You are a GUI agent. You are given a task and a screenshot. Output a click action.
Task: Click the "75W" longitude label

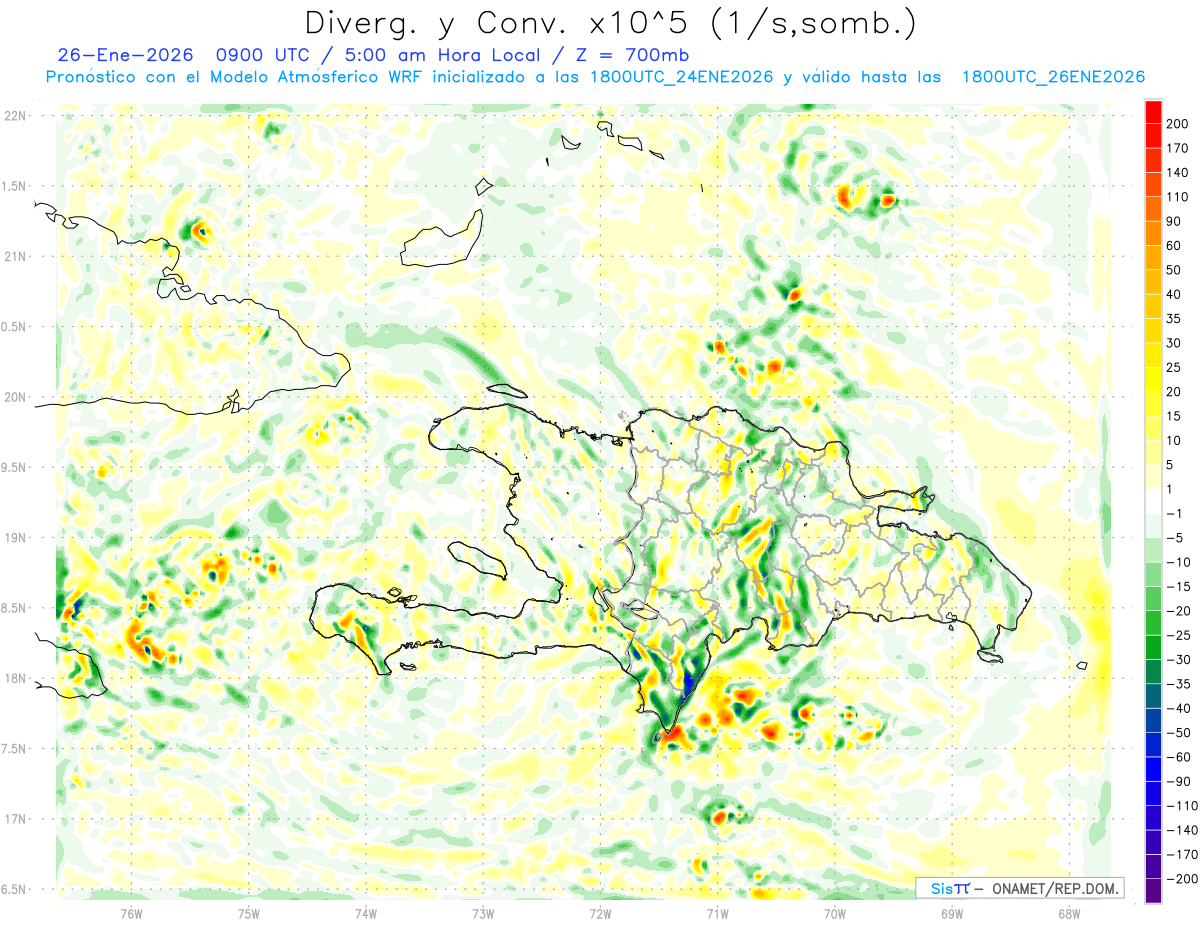point(249,913)
